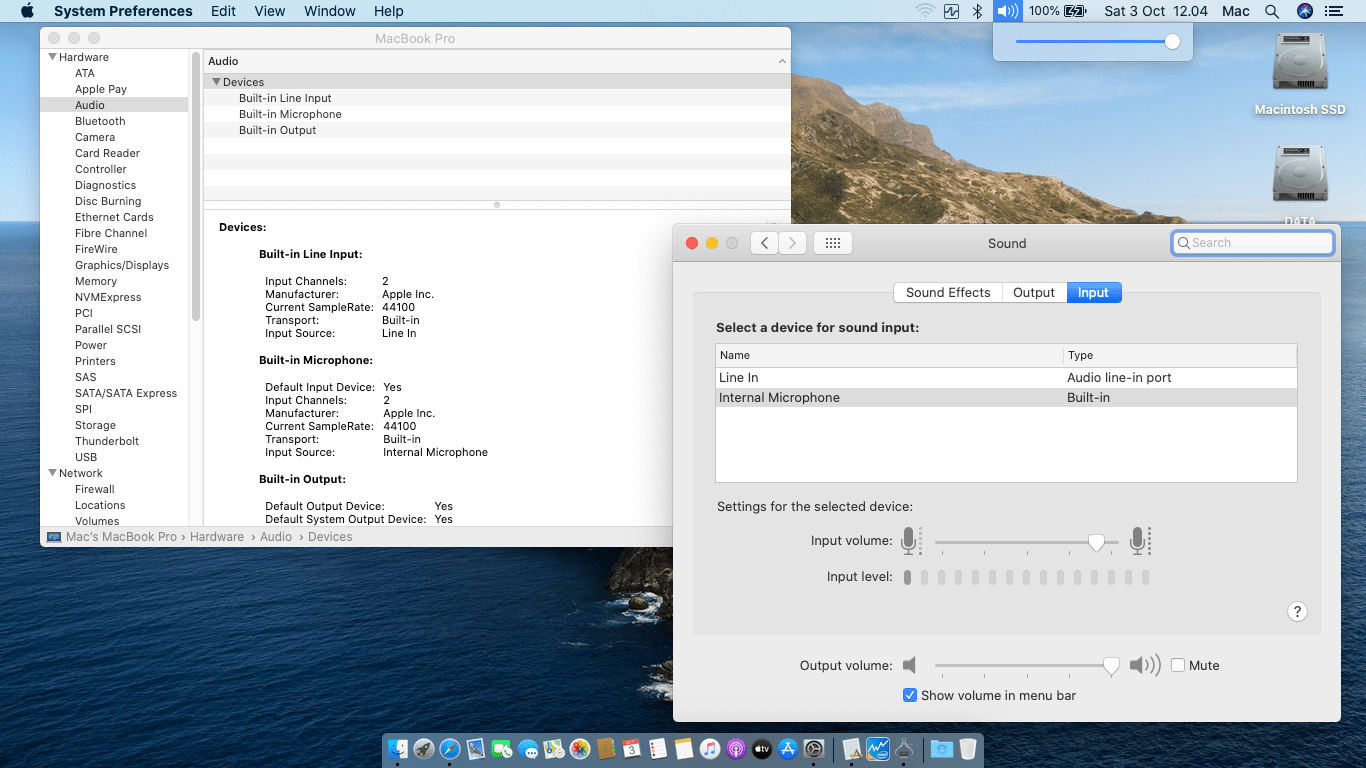
Task: Switch to the Sound Effects tab
Action: coord(947,292)
